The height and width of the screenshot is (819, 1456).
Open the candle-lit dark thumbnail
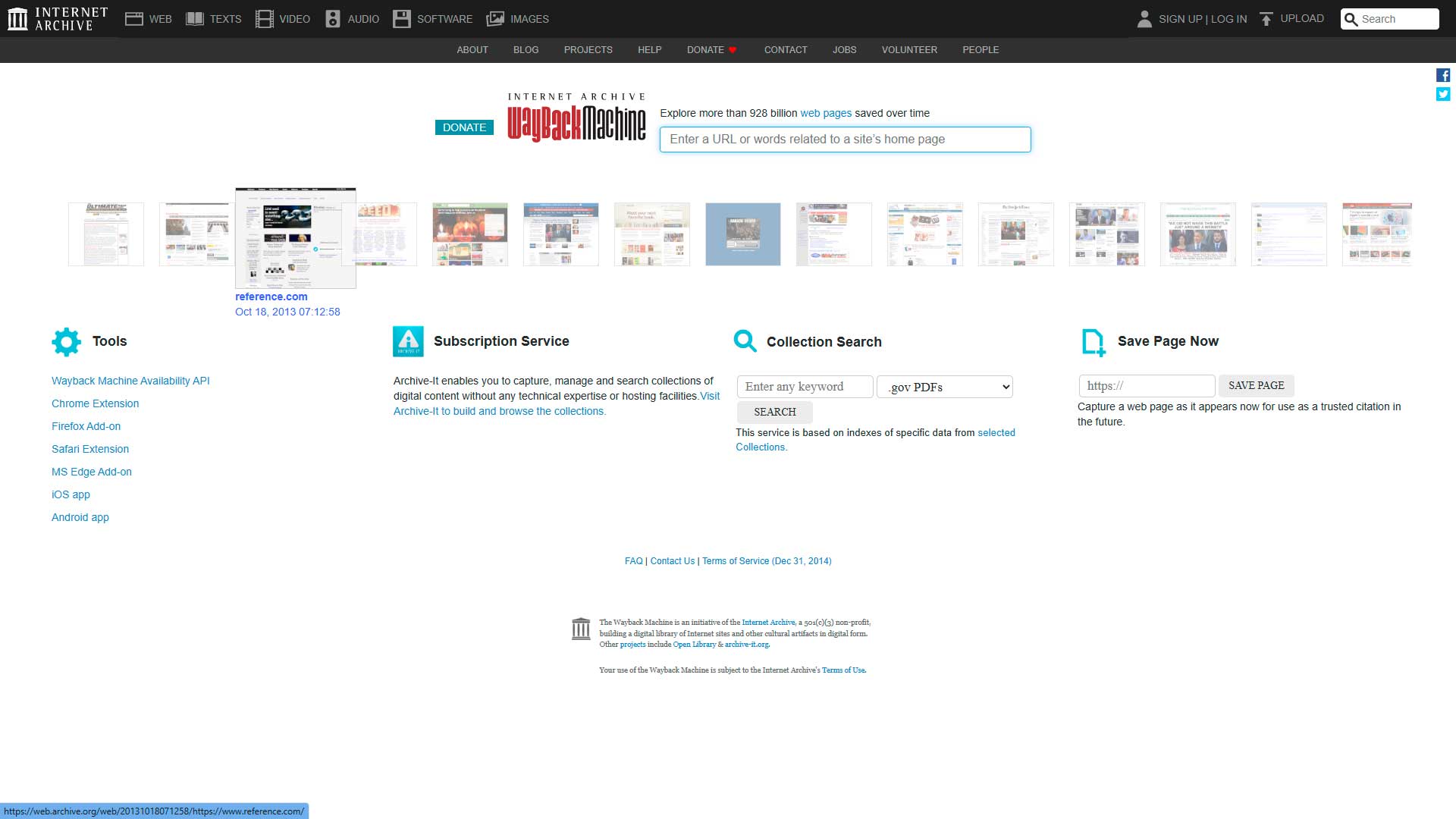click(x=470, y=234)
